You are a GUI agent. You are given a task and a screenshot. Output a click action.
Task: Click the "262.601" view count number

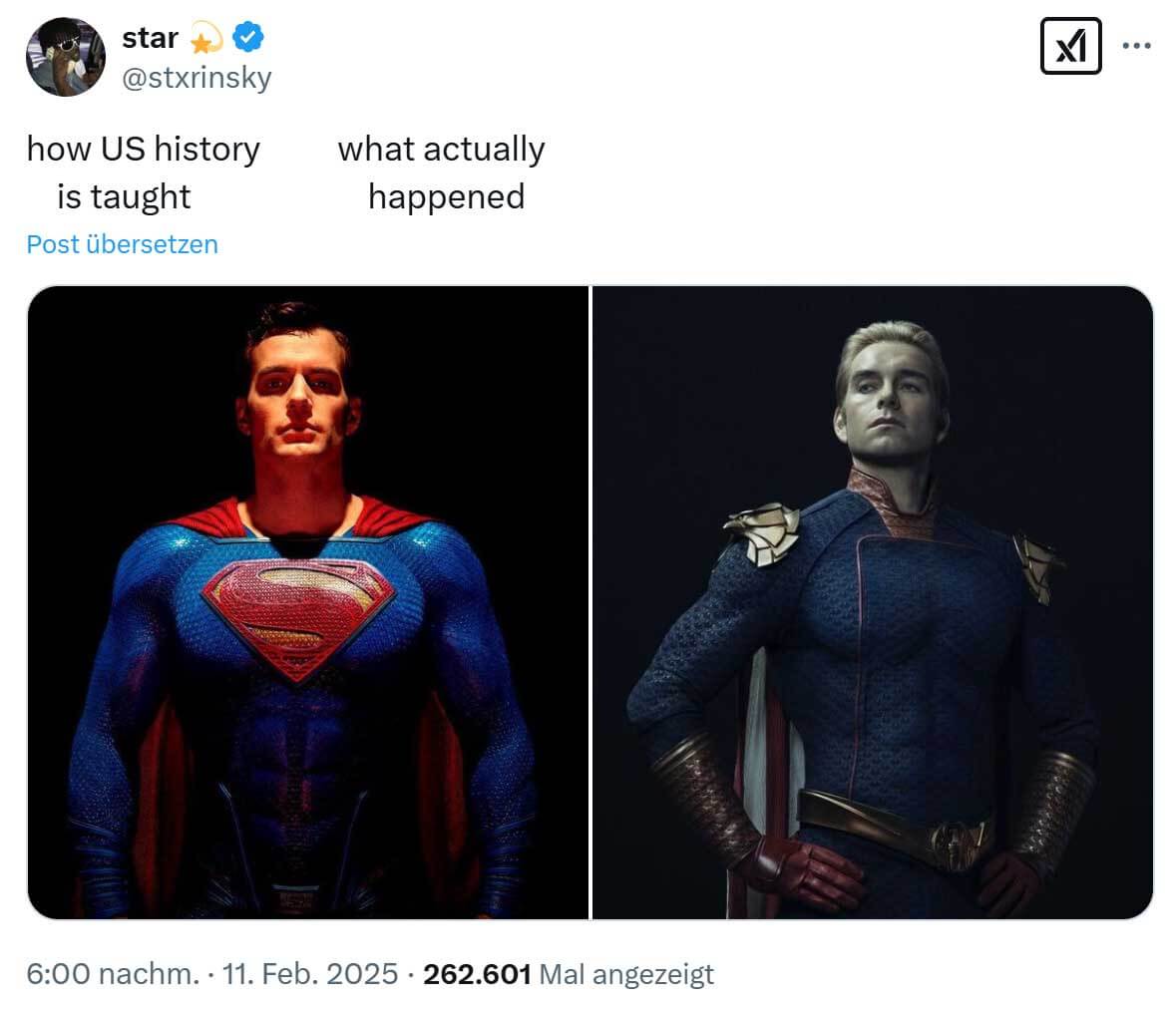477,974
